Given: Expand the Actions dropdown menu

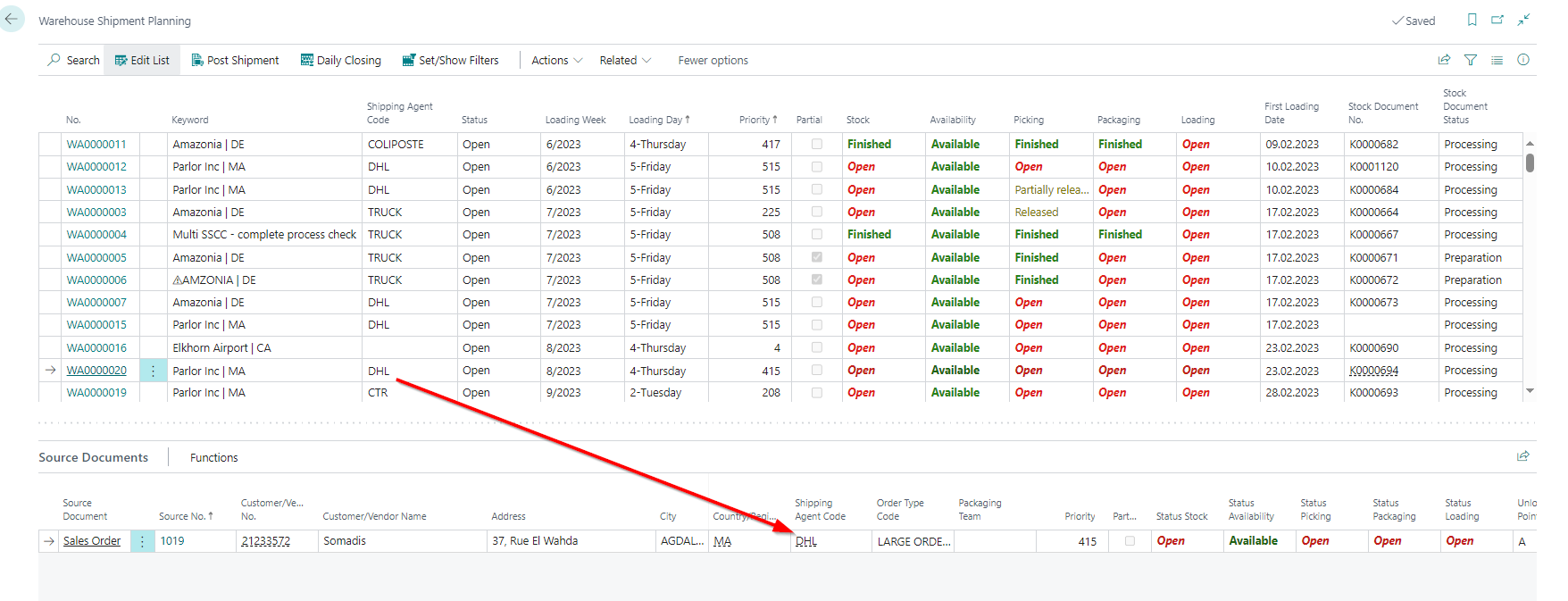Looking at the screenshot, I should coord(556,60).
